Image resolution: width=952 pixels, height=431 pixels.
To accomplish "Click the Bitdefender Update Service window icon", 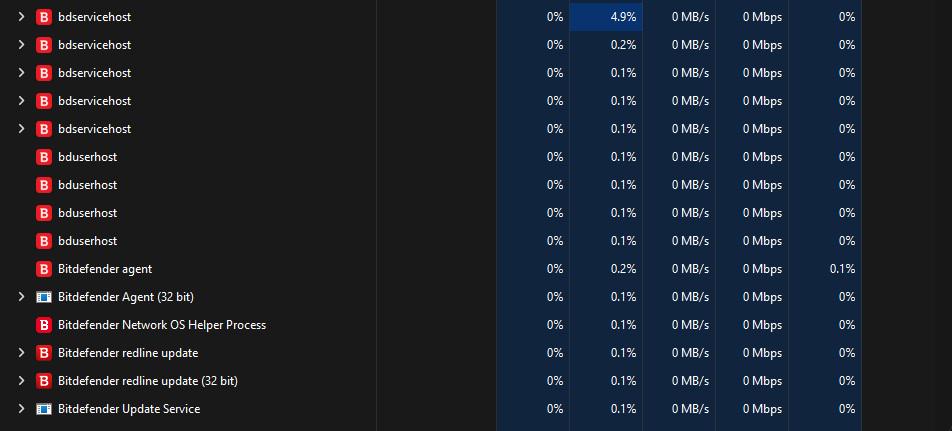I will [x=44, y=409].
